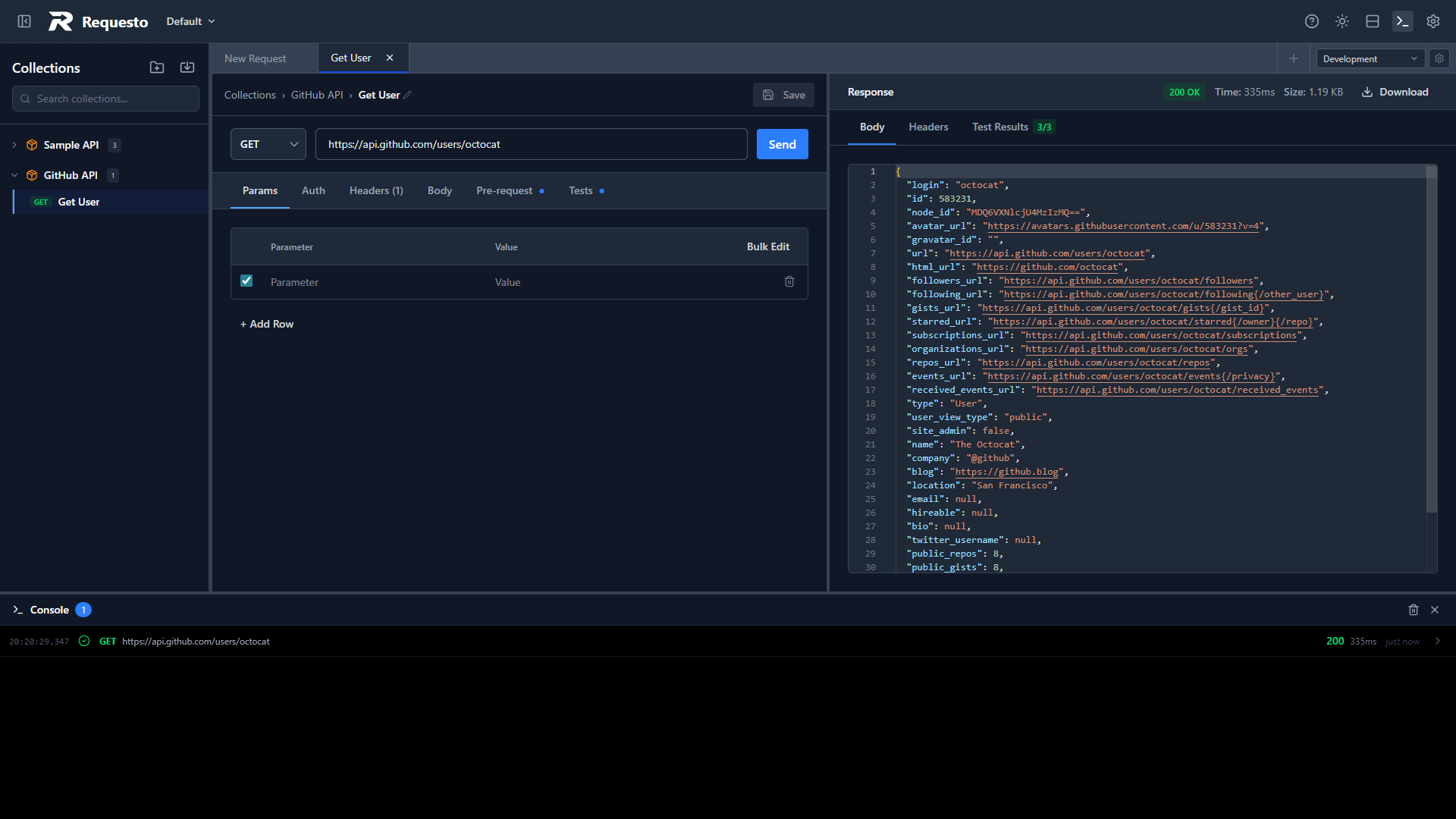Open the GET method dropdown
Screen dimensions: 1456x819
click(x=268, y=144)
